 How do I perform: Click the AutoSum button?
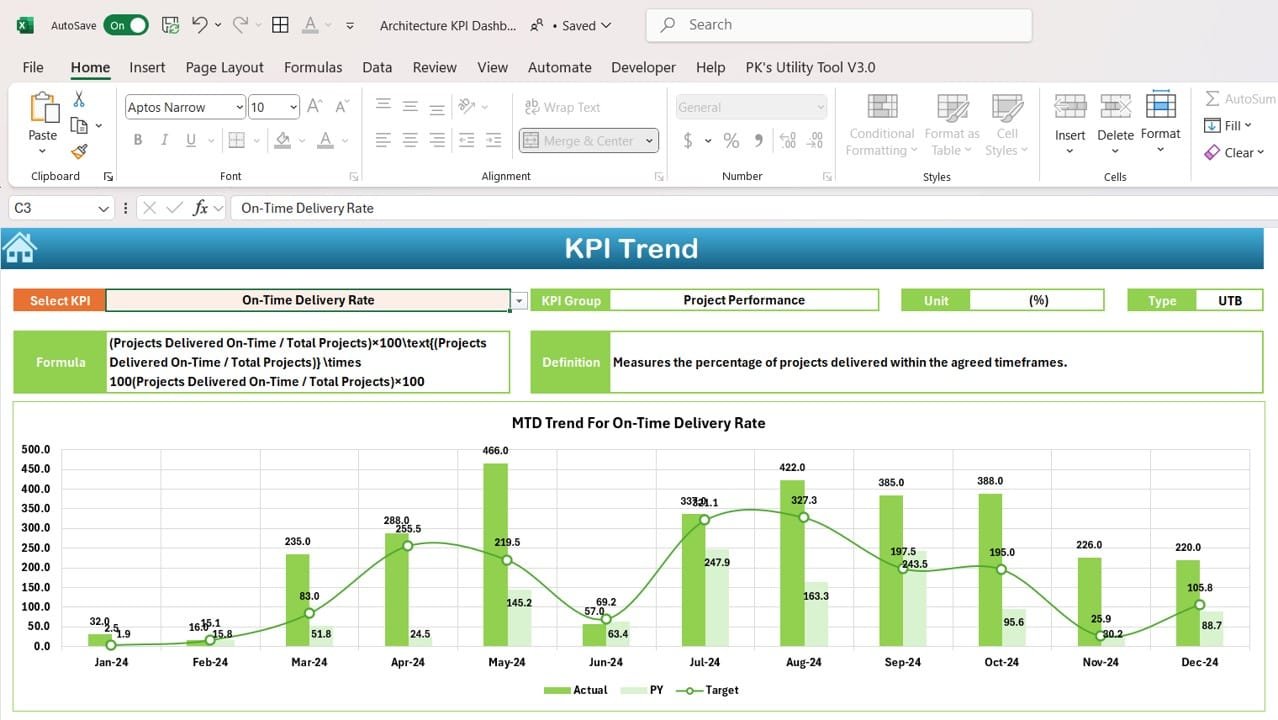(1240, 99)
